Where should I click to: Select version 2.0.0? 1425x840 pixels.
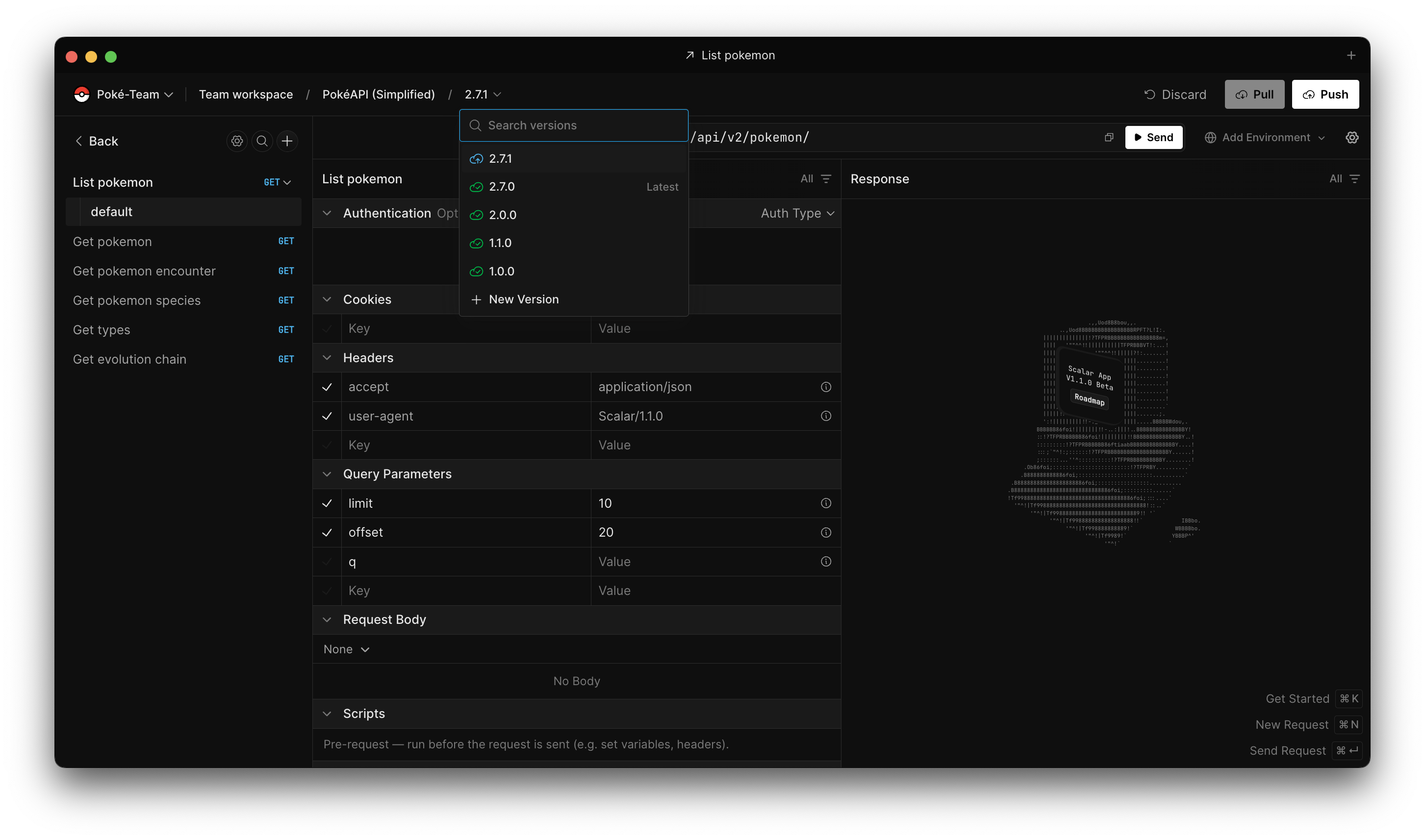[x=574, y=215]
